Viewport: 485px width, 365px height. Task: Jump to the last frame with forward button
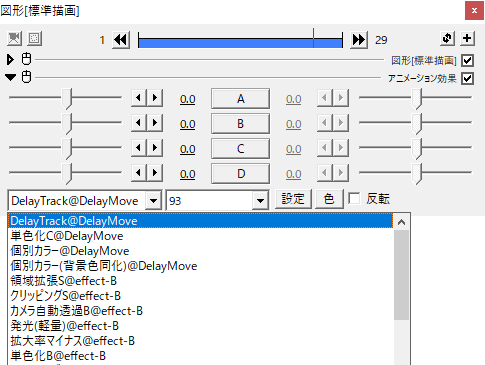pyautogui.click(x=359, y=40)
